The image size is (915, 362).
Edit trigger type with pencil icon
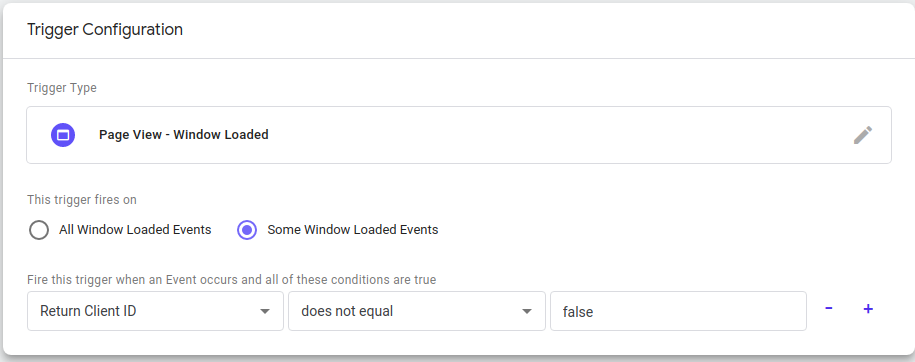click(862, 135)
